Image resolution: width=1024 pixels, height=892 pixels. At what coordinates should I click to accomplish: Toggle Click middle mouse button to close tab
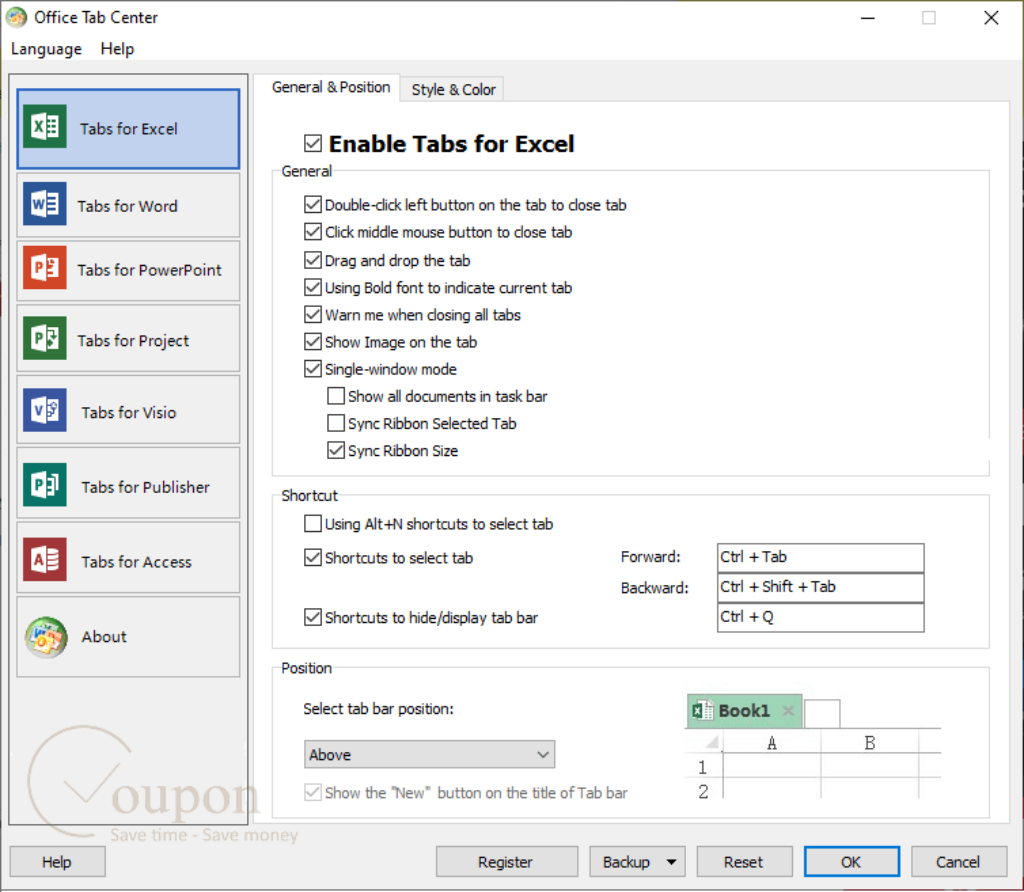tap(313, 232)
